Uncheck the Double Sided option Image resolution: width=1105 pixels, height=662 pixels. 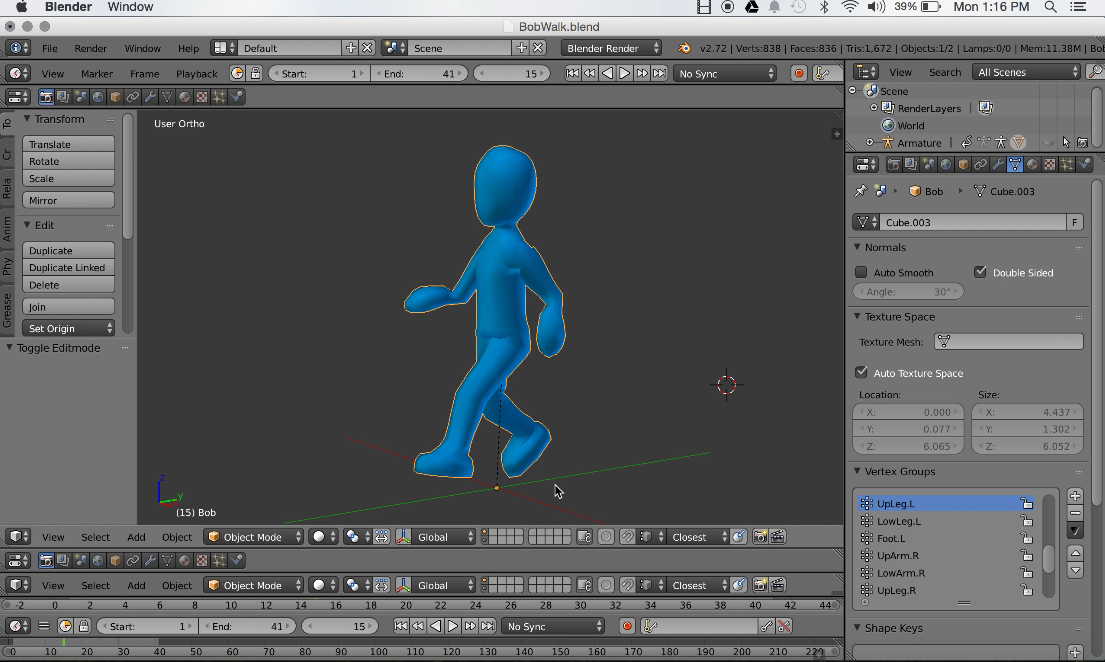980,272
